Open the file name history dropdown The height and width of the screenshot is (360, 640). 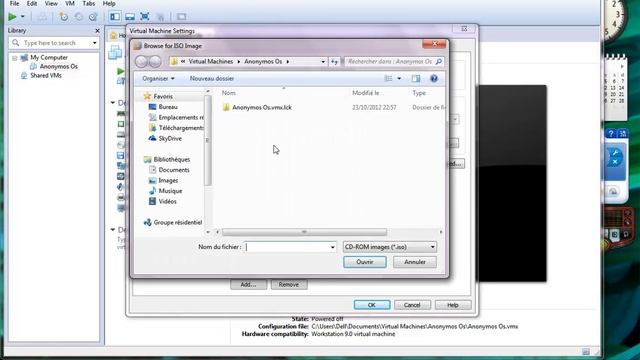tap(332, 247)
